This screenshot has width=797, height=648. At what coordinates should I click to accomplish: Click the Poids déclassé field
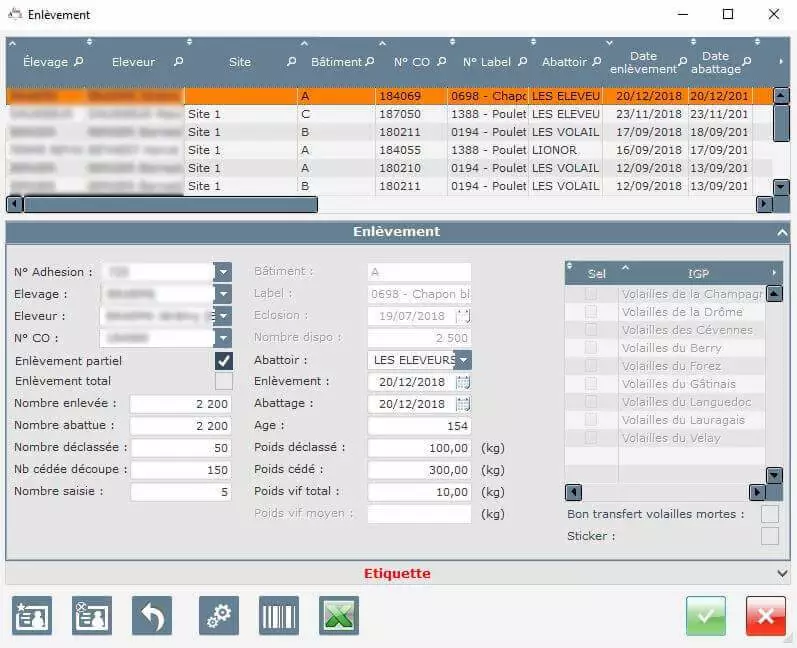tap(419, 448)
